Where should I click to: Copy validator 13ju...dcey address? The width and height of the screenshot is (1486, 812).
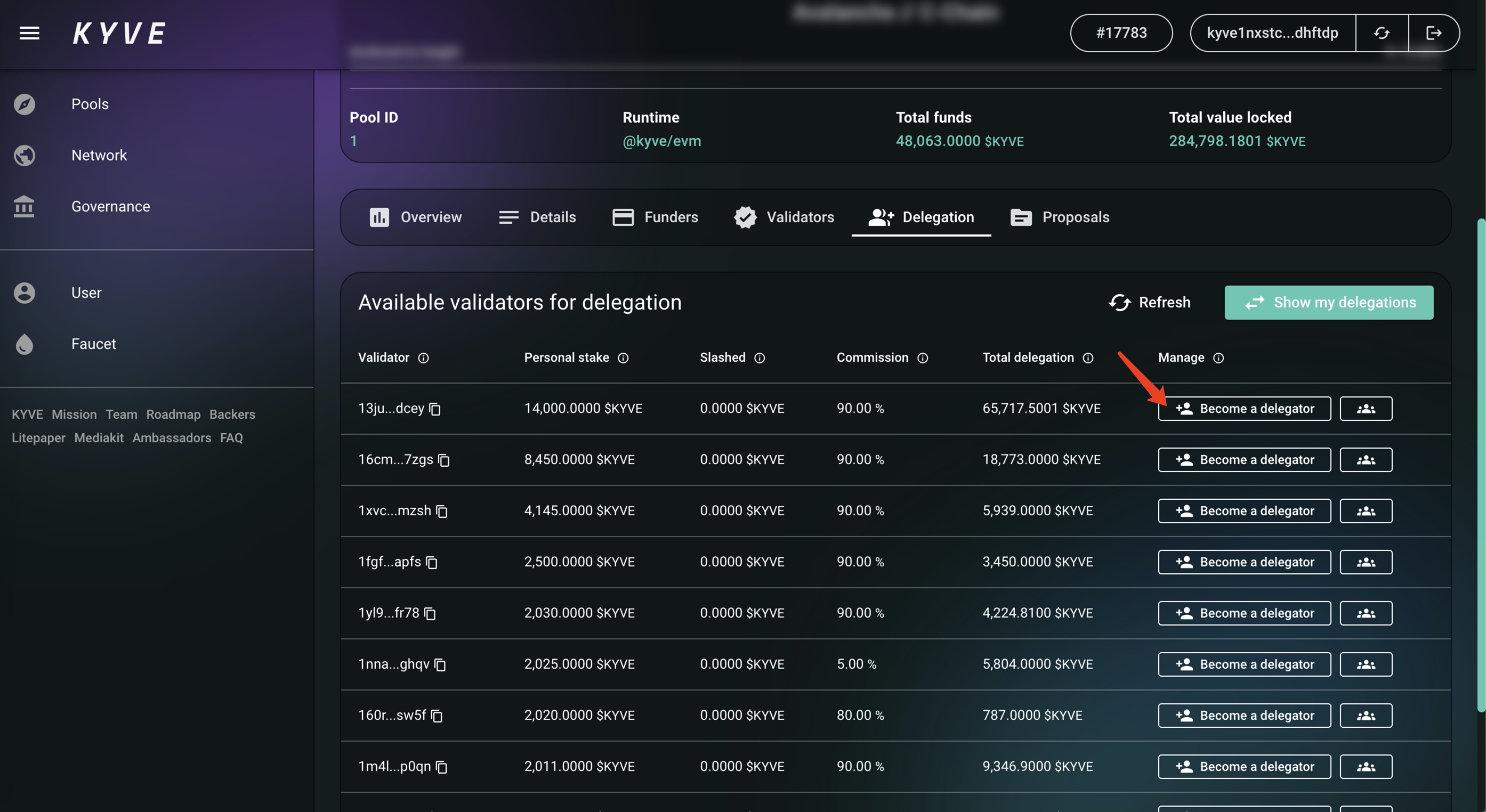(435, 409)
